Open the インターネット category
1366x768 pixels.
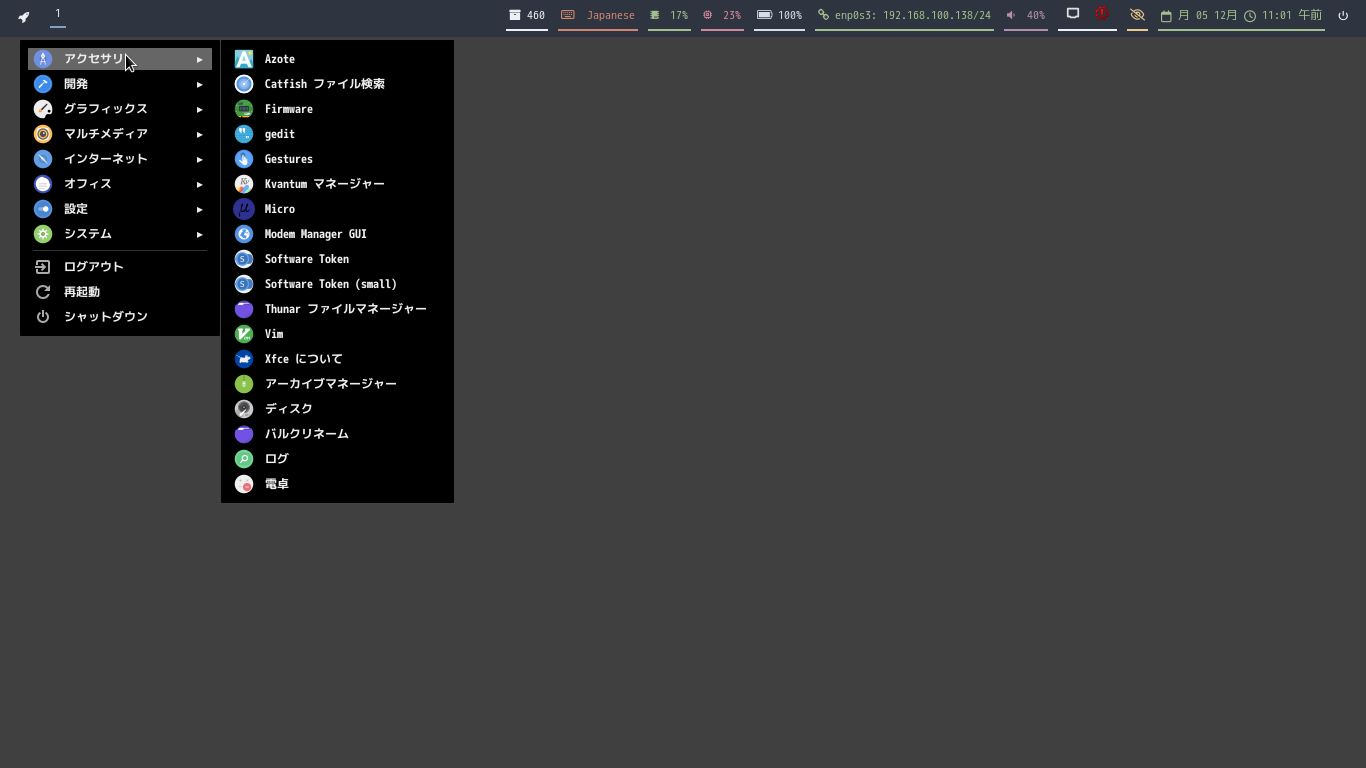pos(120,159)
